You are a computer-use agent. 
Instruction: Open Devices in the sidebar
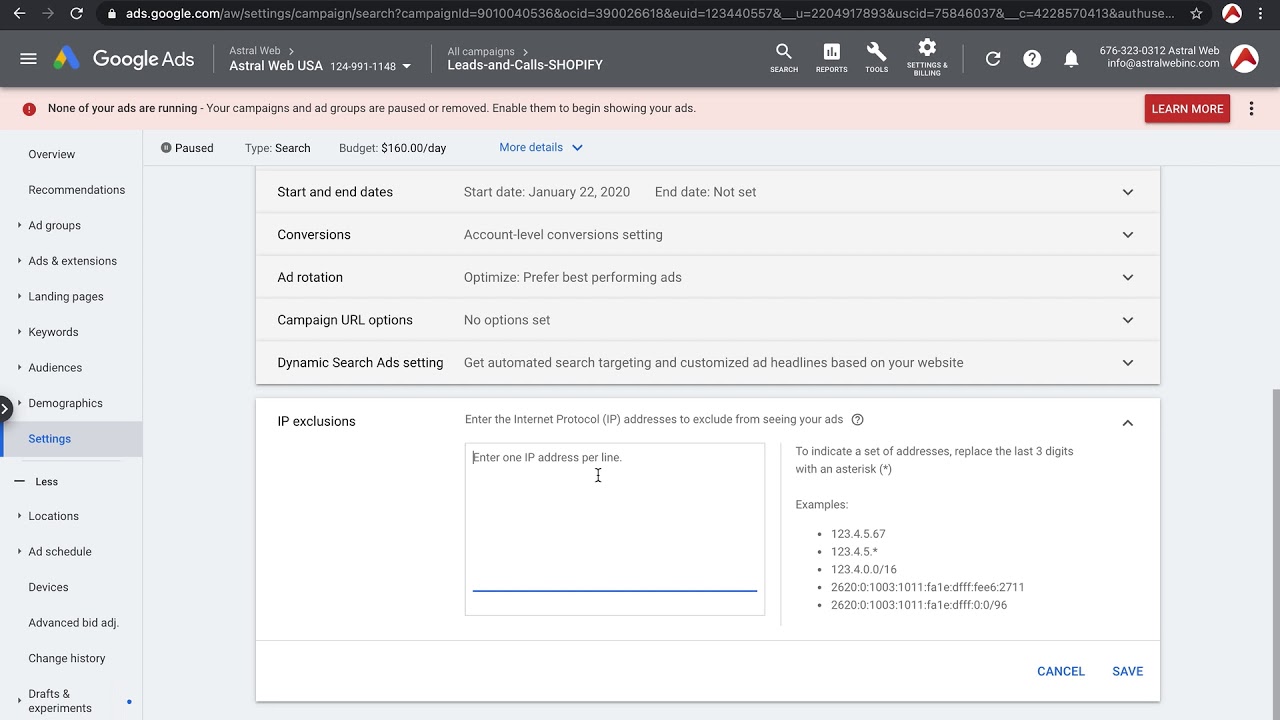tap(48, 587)
